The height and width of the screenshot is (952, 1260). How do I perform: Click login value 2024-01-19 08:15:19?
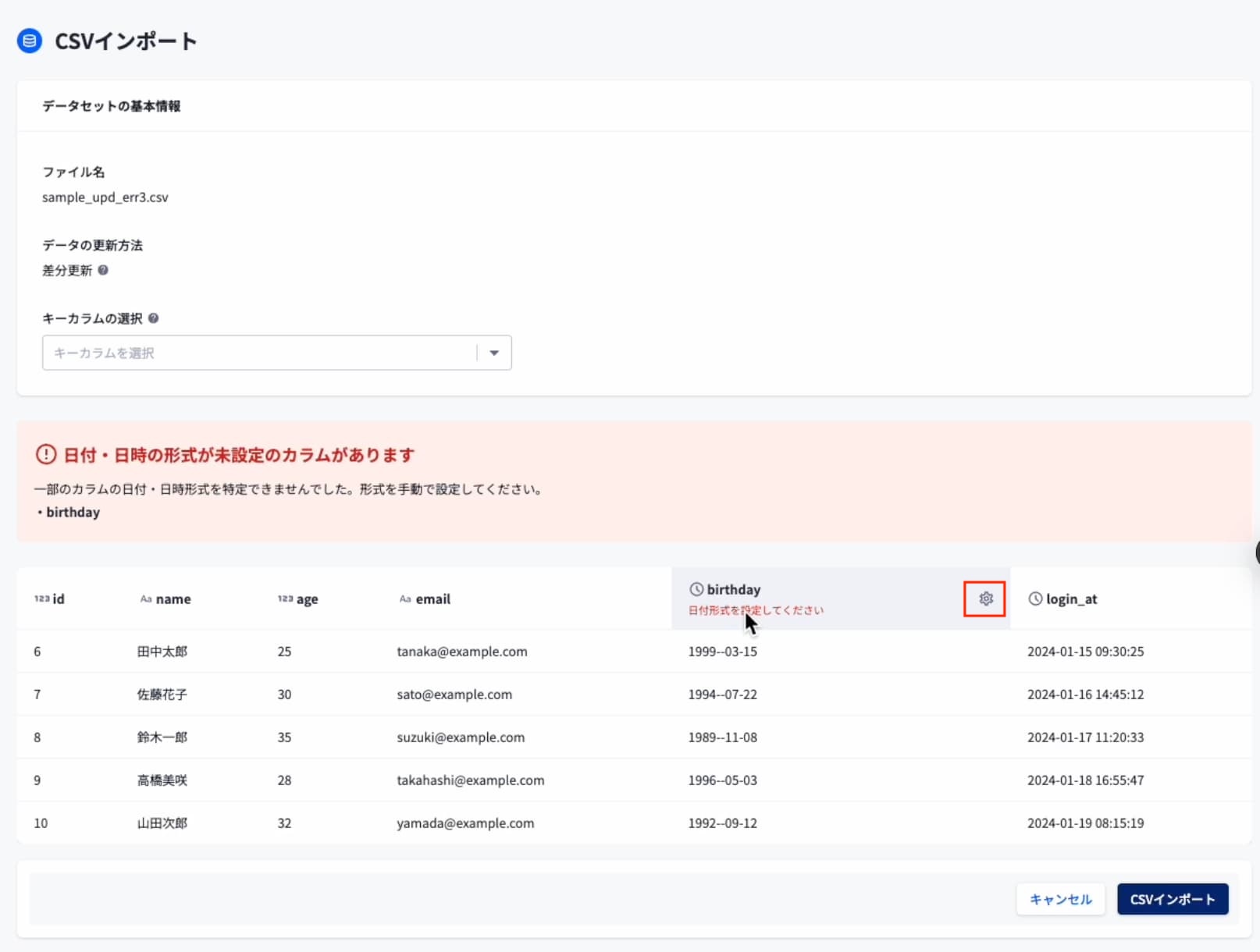(1085, 823)
